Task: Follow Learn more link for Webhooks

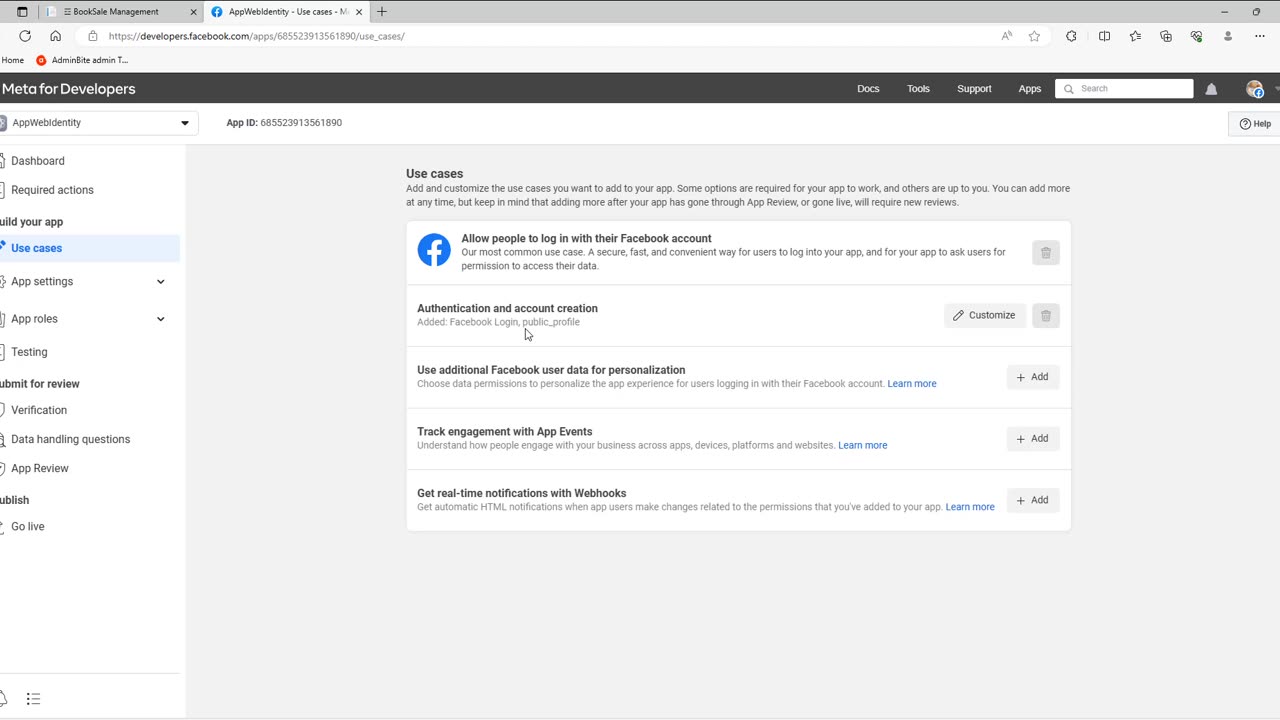Action: tap(970, 507)
